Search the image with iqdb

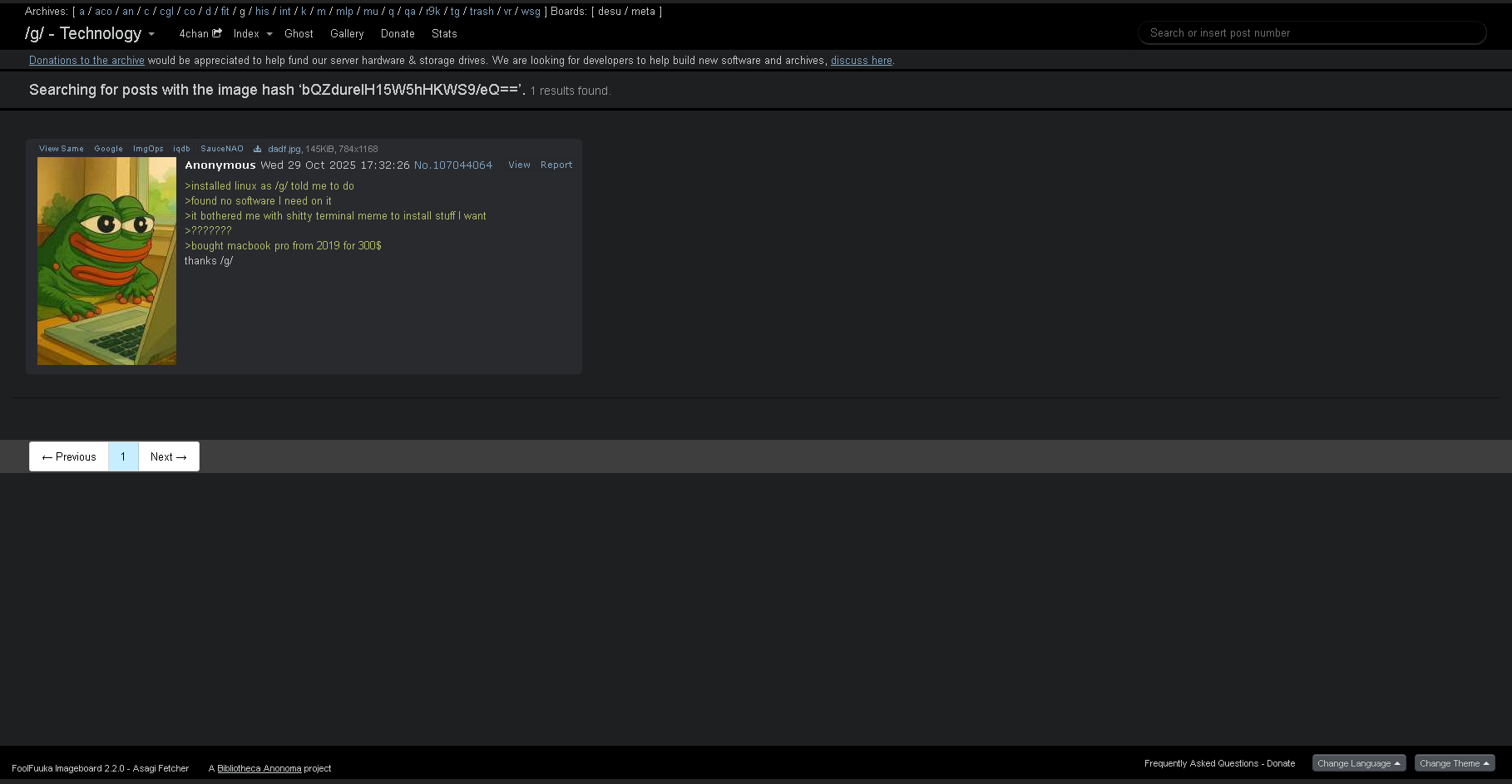coord(181,149)
